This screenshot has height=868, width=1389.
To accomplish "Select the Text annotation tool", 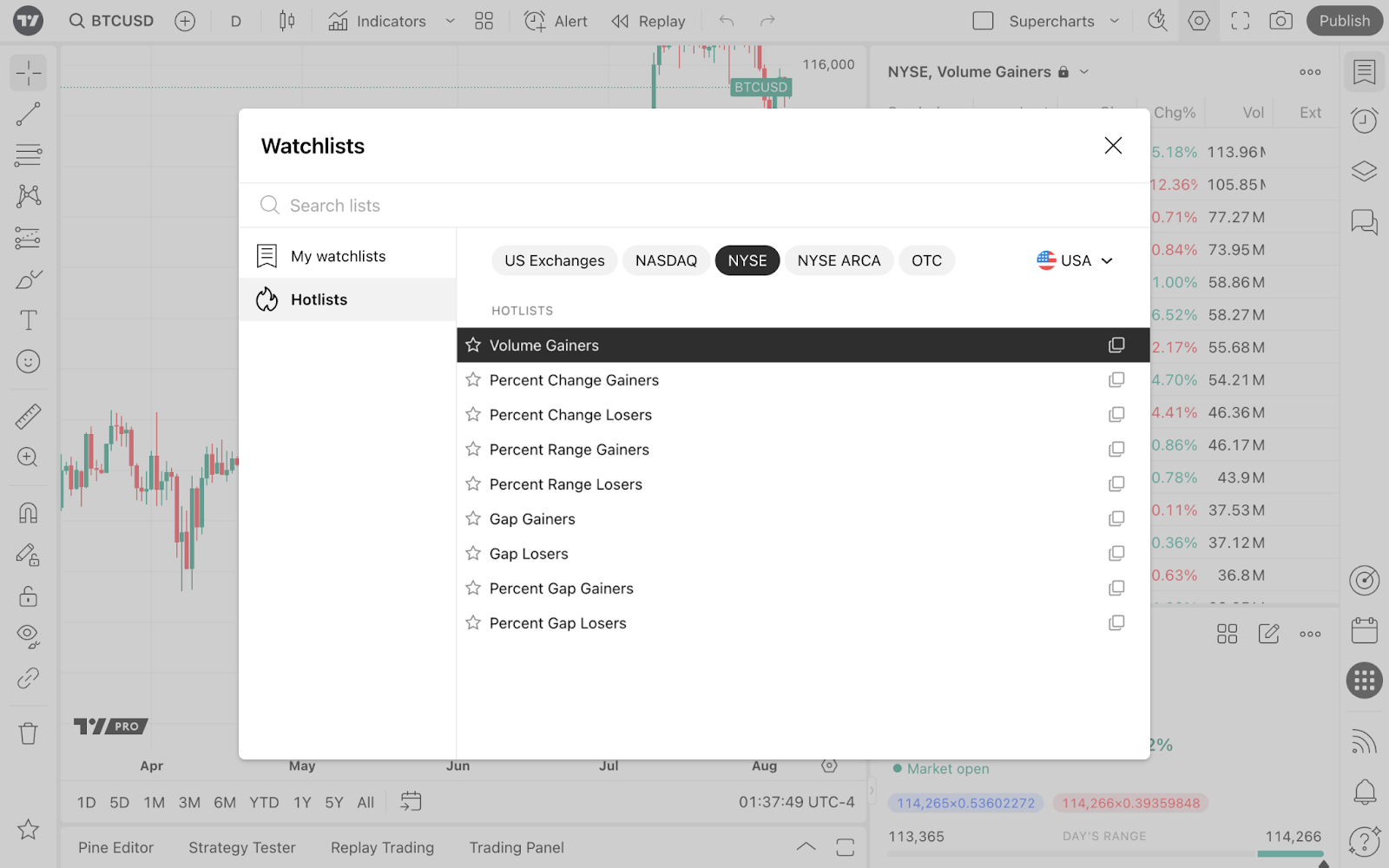I will 29,320.
